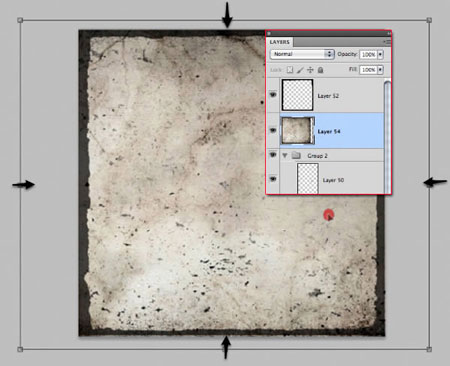Select the Layer 50 thumbnail
Viewport: 450px width, 366px height.
[x=308, y=178]
